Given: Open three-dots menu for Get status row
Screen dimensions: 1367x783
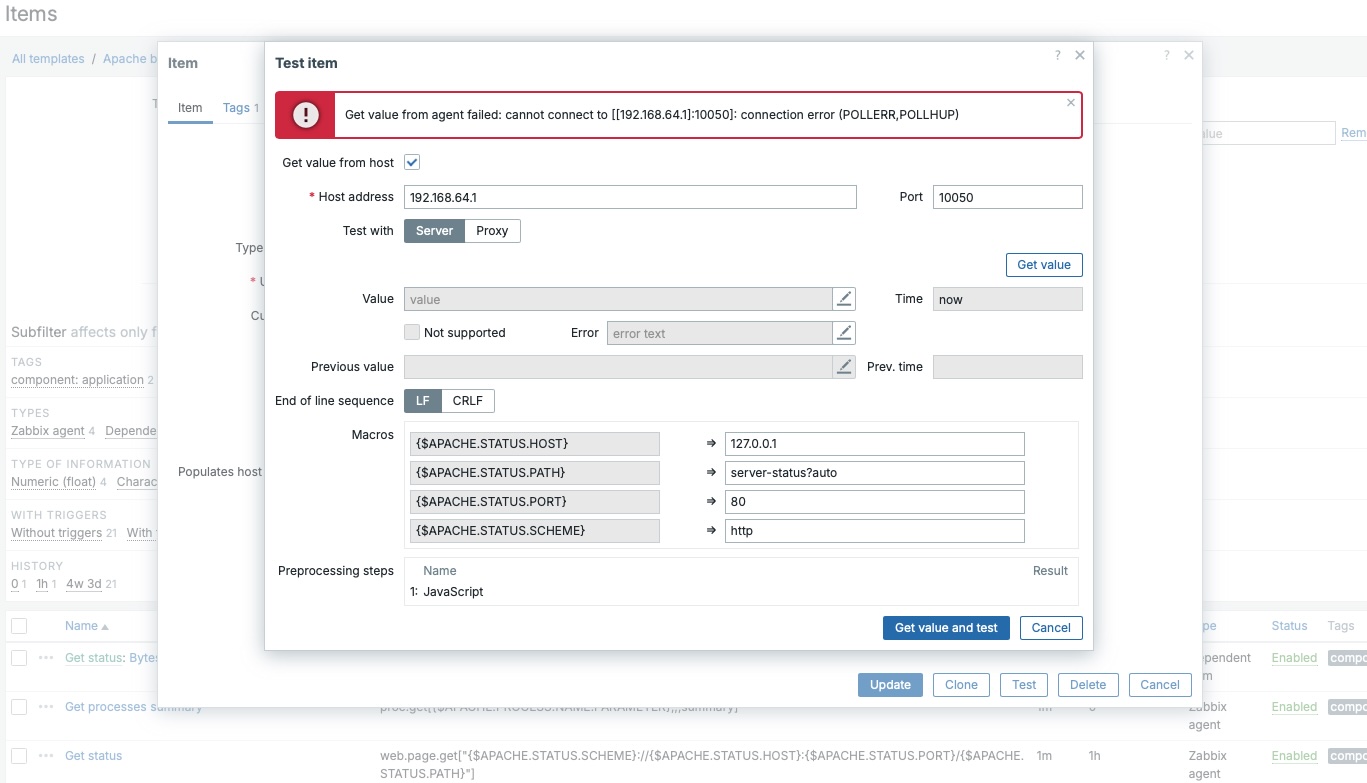Looking at the screenshot, I should [x=46, y=756].
